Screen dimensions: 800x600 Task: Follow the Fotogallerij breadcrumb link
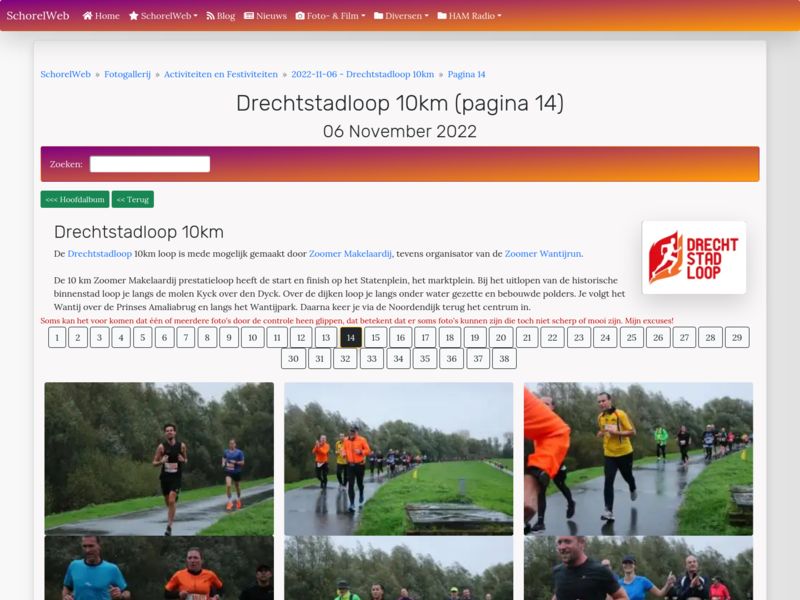pyautogui.click(x=128, y=74)
